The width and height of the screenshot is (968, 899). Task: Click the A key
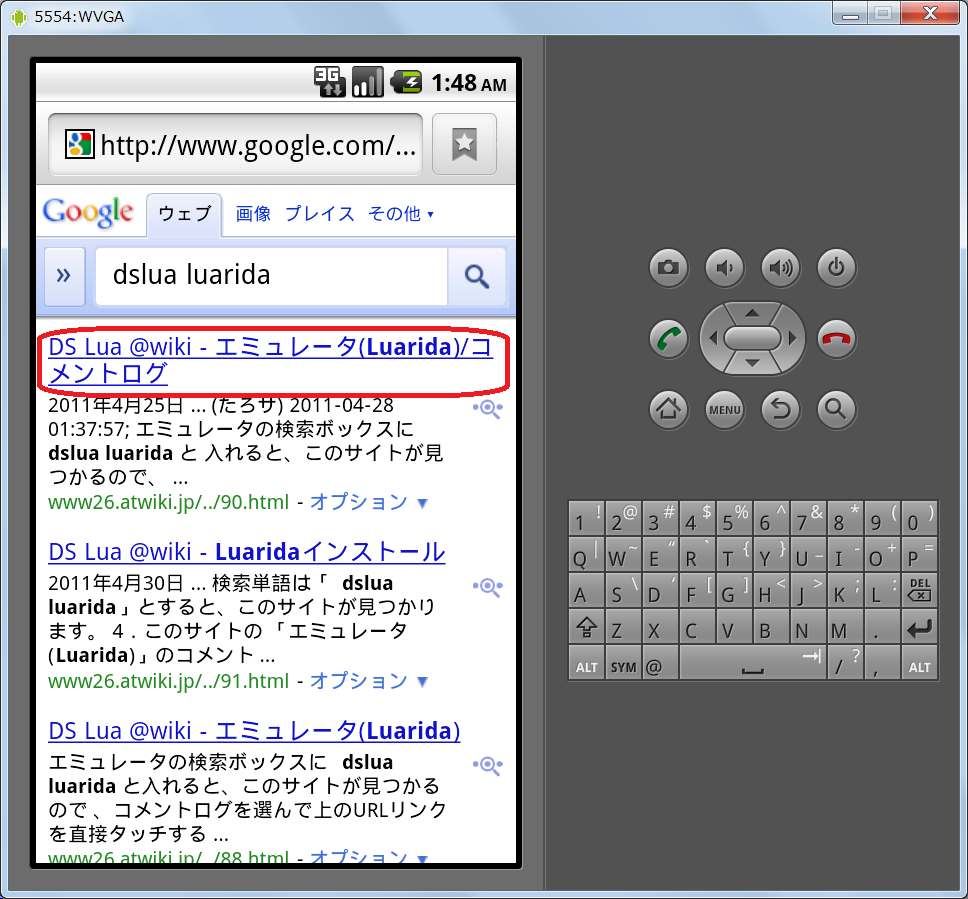pos(586,592)
